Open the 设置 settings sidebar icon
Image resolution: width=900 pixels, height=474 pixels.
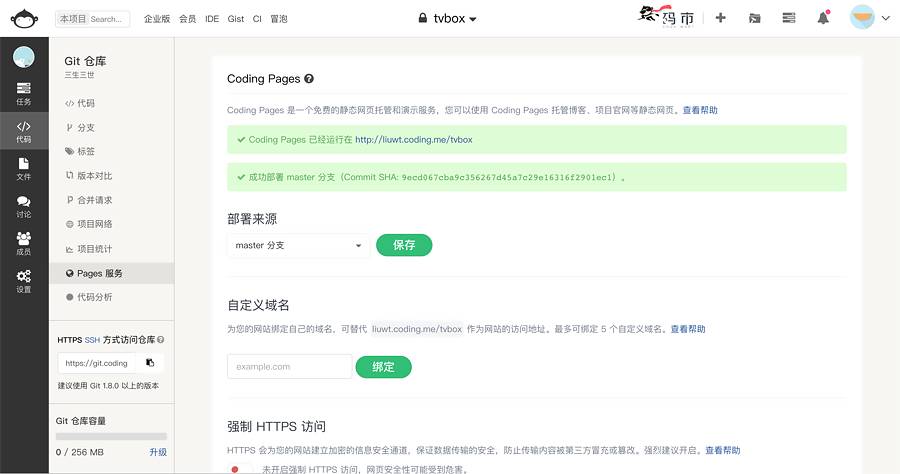click(24, 281)
